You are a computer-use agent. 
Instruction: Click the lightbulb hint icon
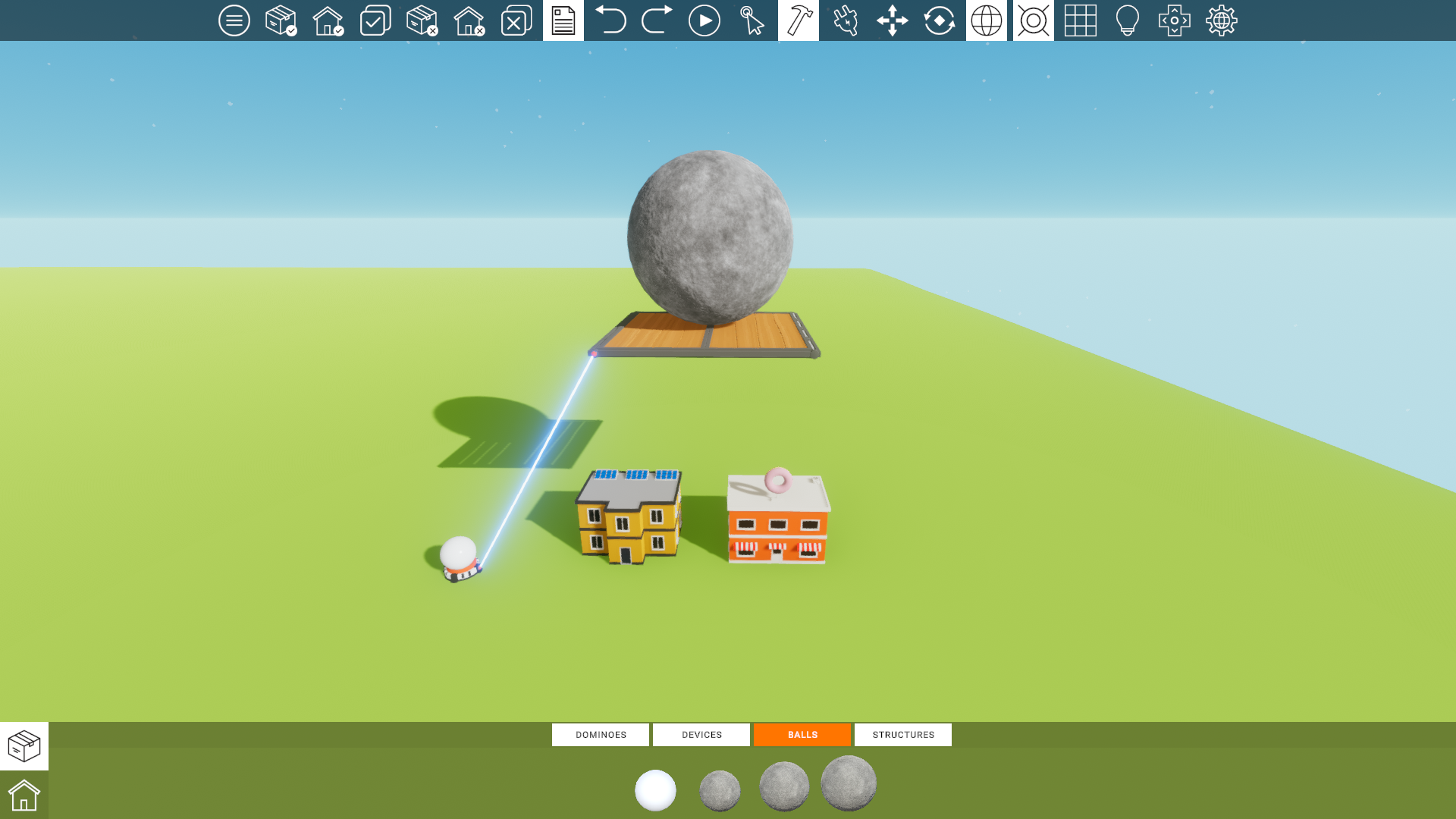point(1128,20)
